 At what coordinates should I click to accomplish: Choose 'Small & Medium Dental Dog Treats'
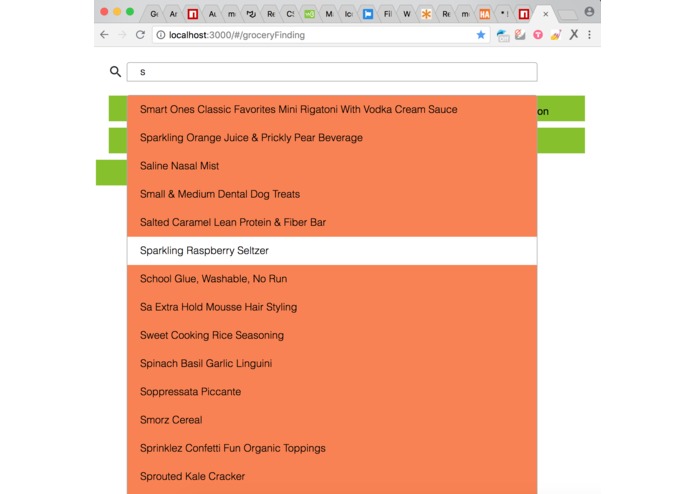[x=332, y=194]
